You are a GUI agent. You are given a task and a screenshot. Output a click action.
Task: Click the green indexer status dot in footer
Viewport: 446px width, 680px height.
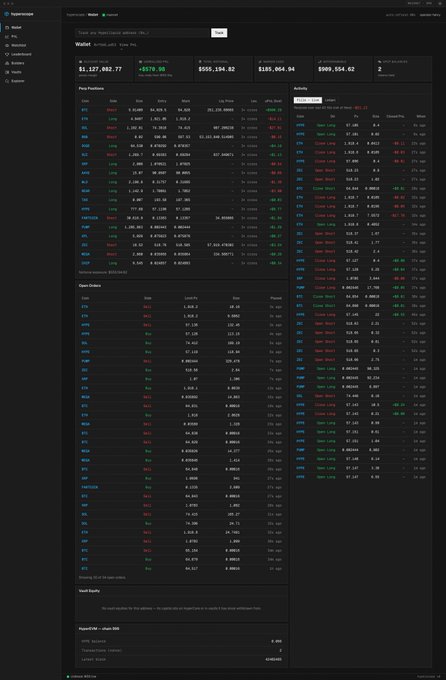[68, 676]
